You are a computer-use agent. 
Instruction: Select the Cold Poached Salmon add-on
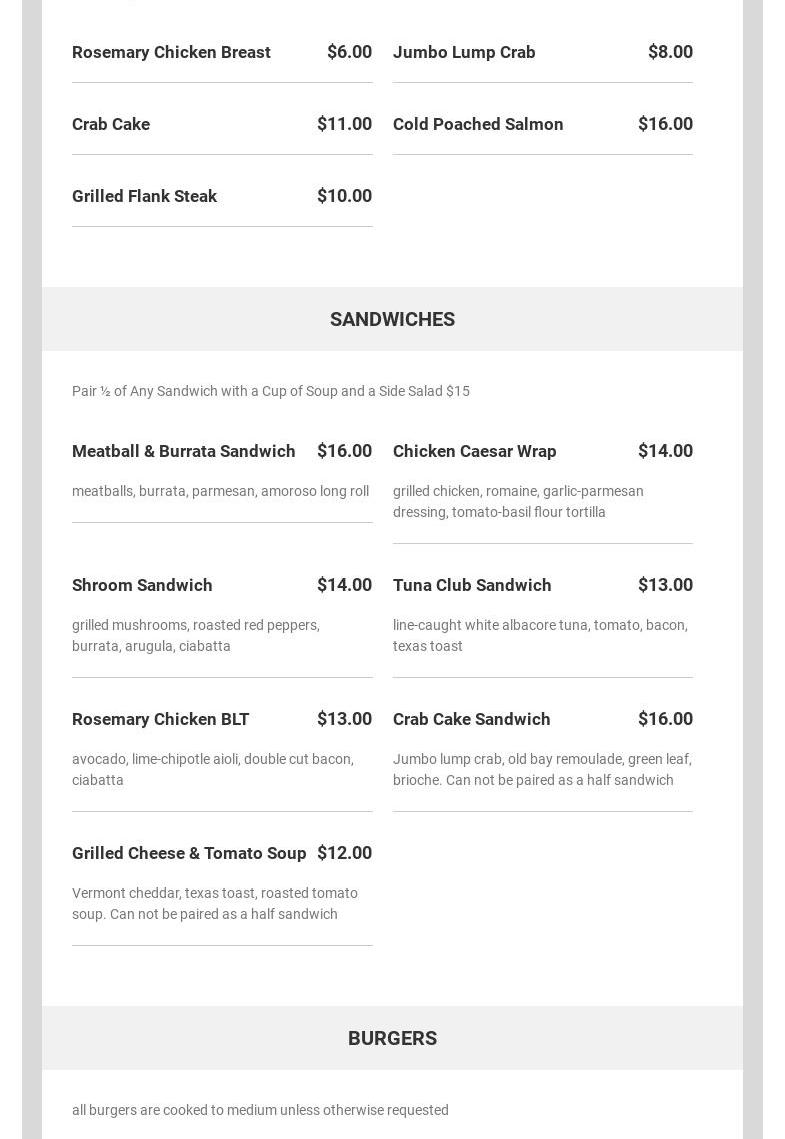click(478, 124)
